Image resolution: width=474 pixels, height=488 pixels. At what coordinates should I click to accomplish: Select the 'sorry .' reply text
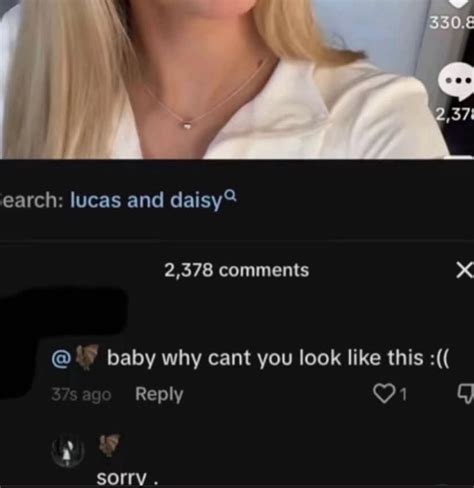click(x=127, y=479)
